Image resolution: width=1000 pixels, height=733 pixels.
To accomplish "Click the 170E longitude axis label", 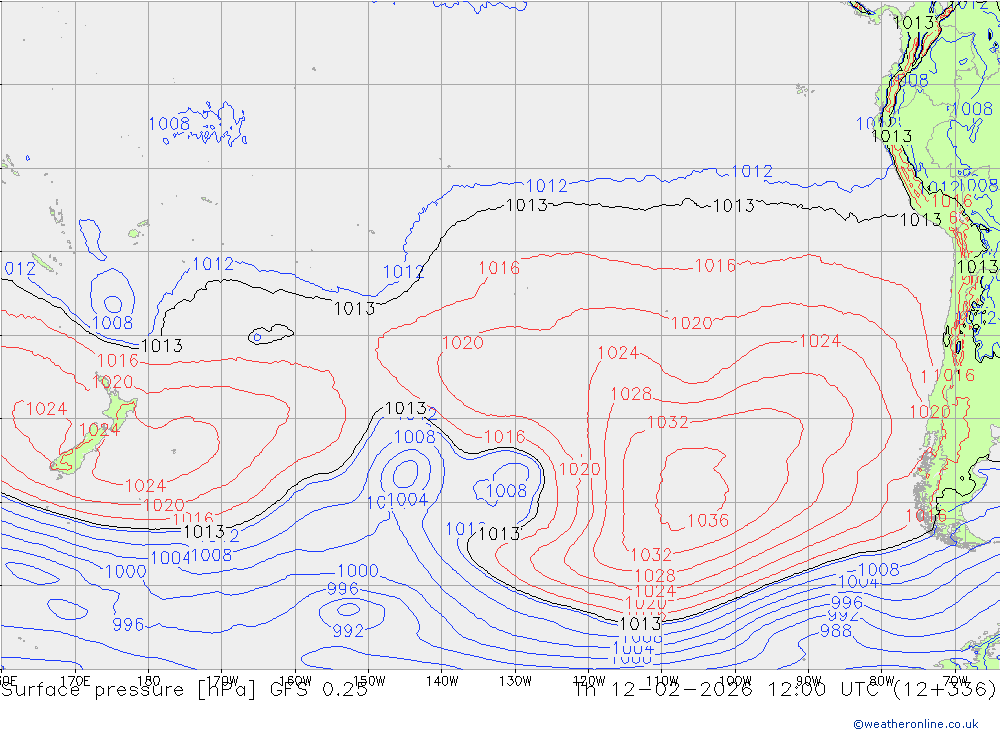I will point(76,680).
